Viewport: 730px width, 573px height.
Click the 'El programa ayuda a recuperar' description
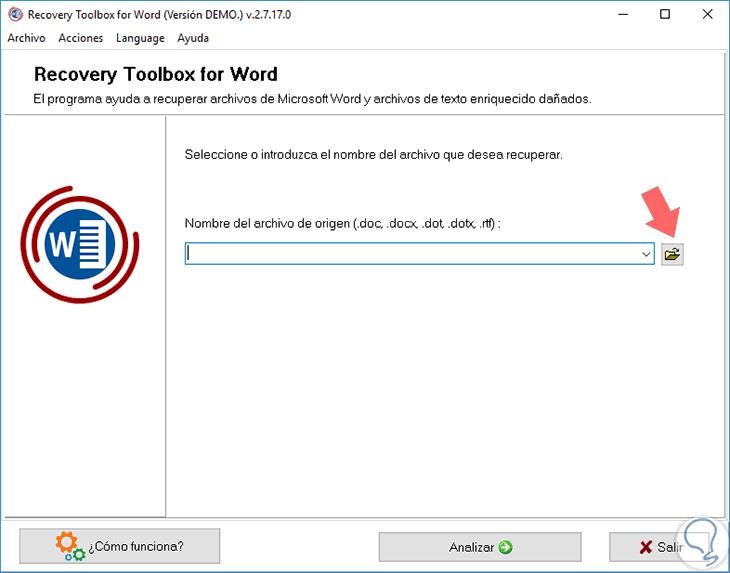(312, 99)
